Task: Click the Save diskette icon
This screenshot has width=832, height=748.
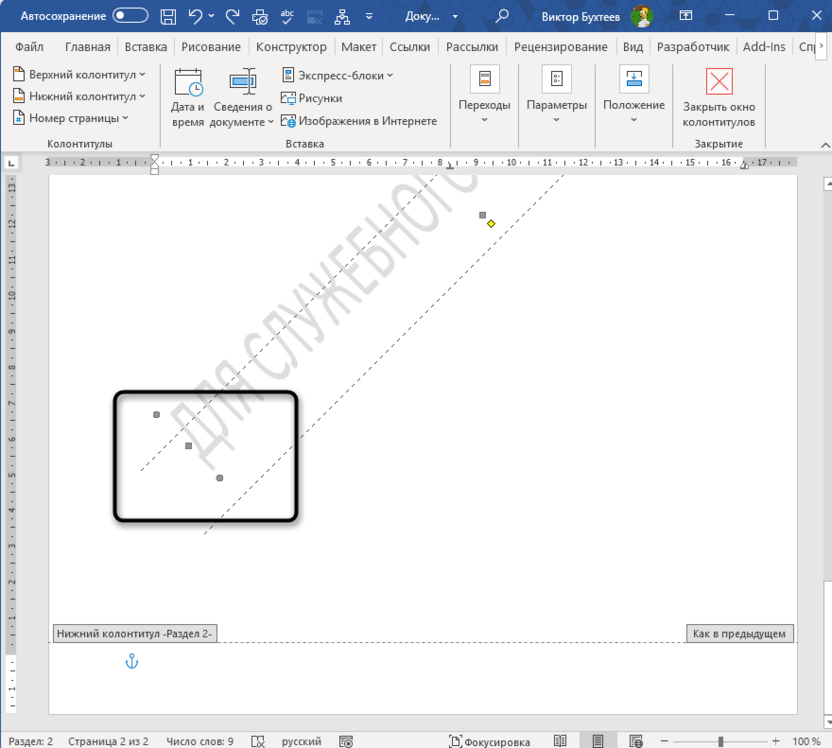Action: [x=168, y=16]
